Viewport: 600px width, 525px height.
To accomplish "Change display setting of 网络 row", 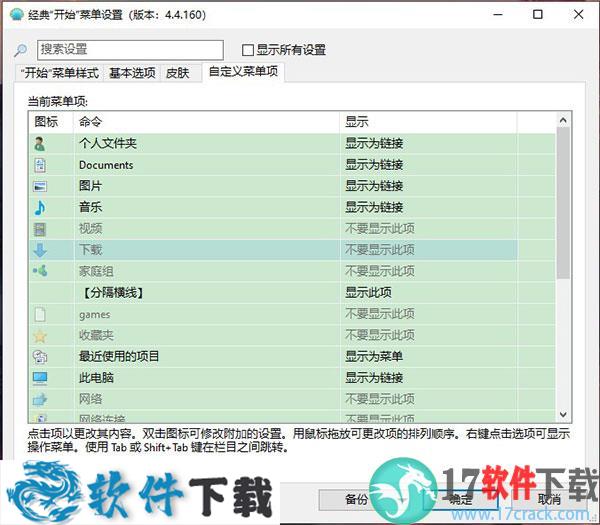I will 380,399.
